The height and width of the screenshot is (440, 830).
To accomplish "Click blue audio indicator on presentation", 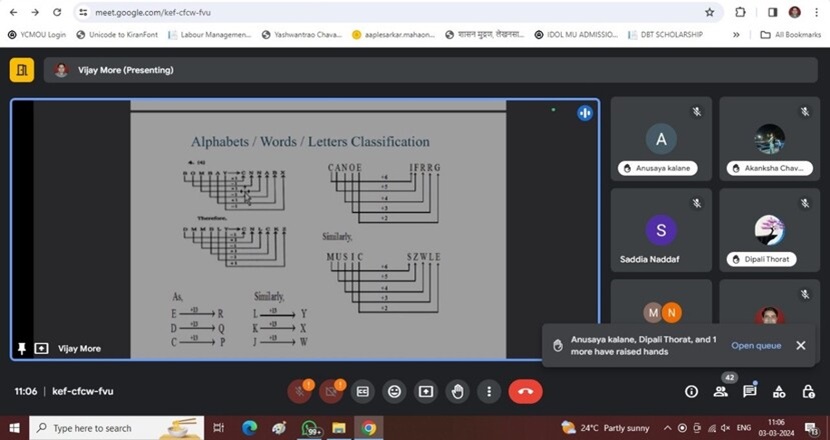I will 584,113.
